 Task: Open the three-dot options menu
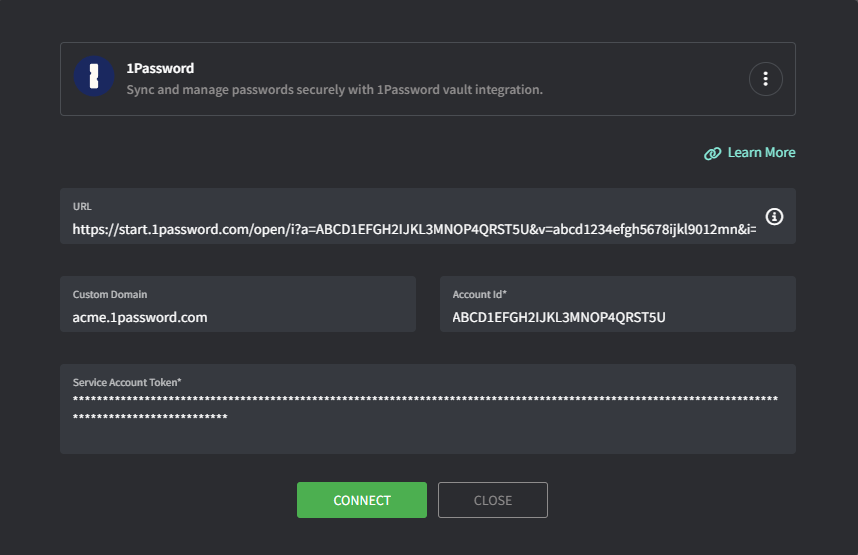click(766, 79)
